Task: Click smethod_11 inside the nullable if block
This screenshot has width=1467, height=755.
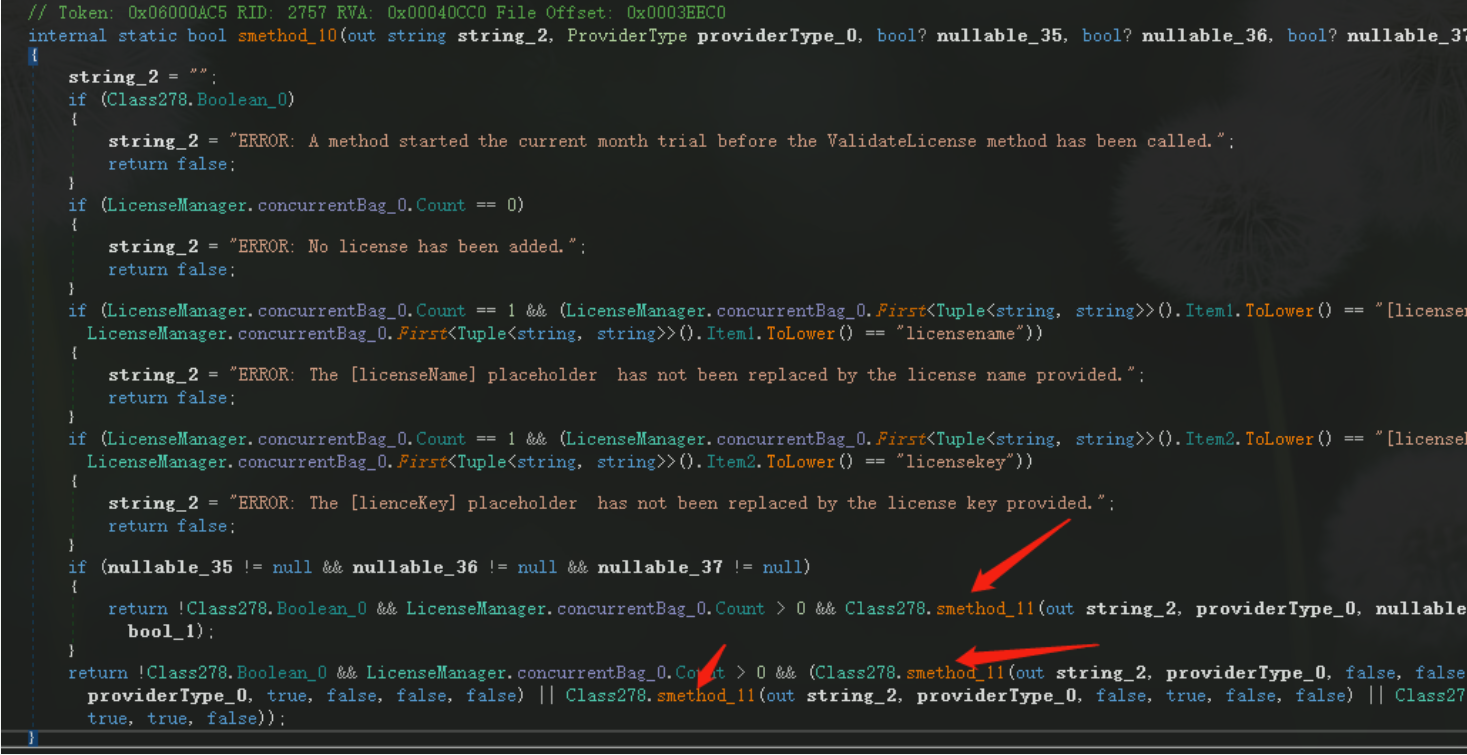Action: [x=985, y=608]
